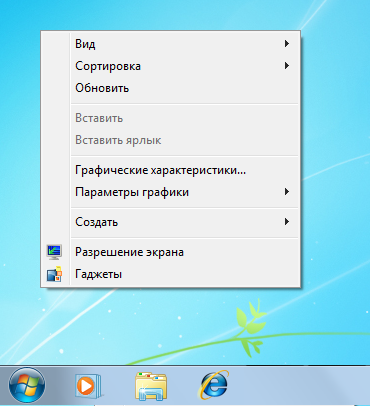Click the arrow next to Создать
The width and height of the screenshot is (370, 406).
tap(287, 221)
